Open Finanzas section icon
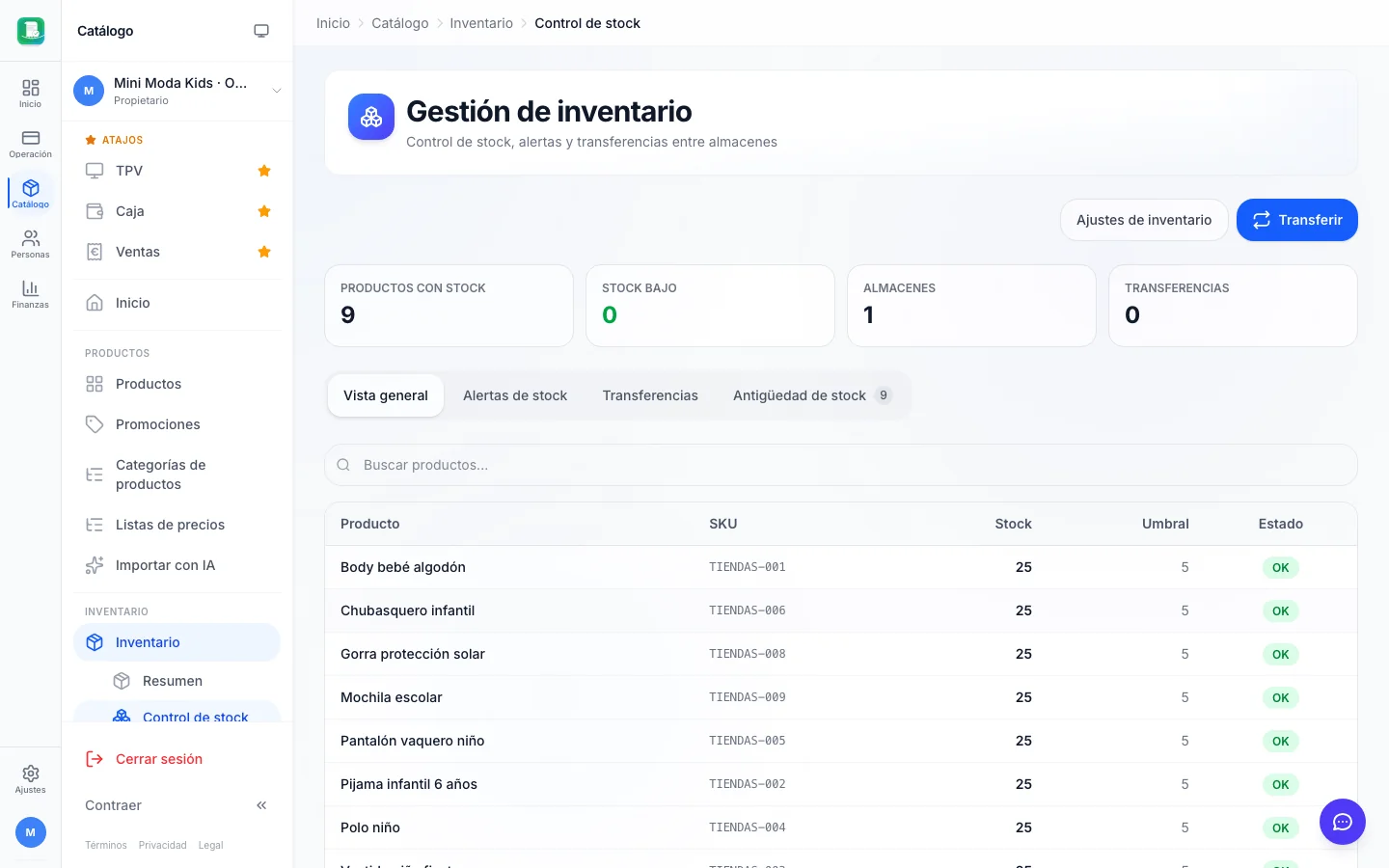 [x=30, y=294]
